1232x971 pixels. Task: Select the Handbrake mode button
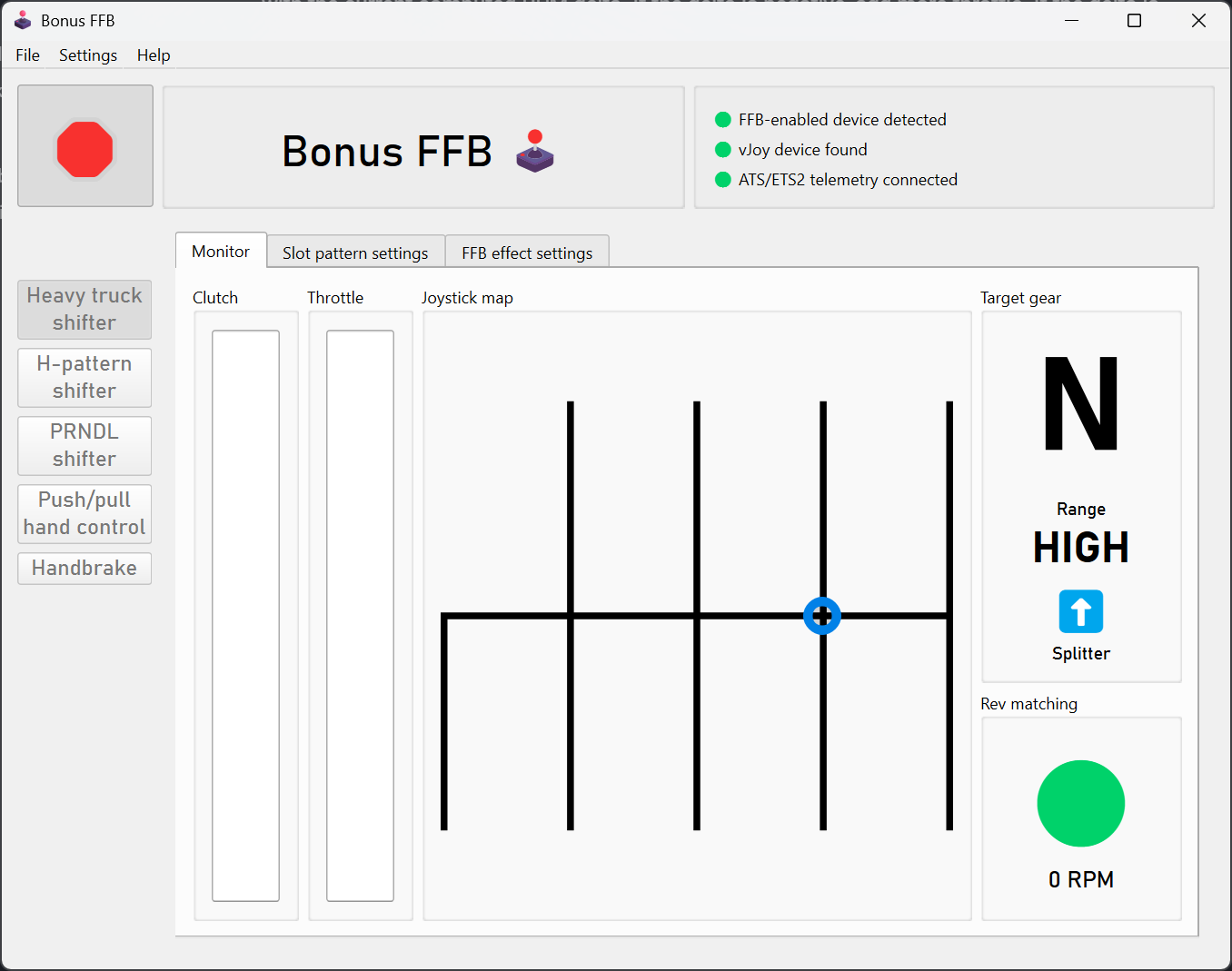click(84, 569)
